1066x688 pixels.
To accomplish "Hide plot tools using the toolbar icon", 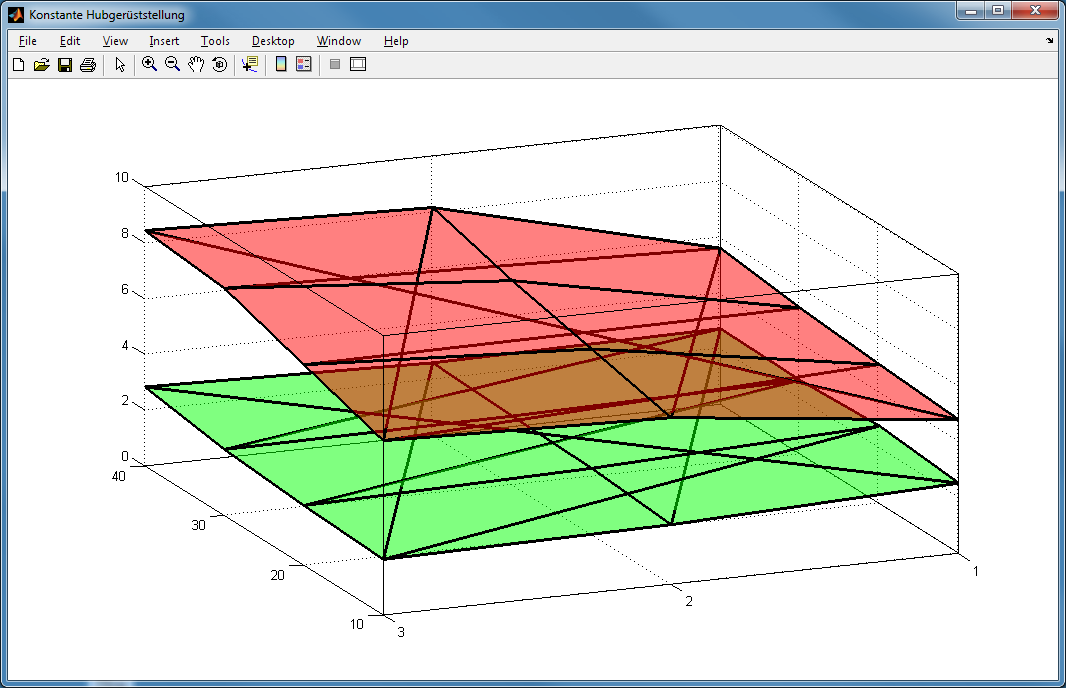I will tap(335, 65).
